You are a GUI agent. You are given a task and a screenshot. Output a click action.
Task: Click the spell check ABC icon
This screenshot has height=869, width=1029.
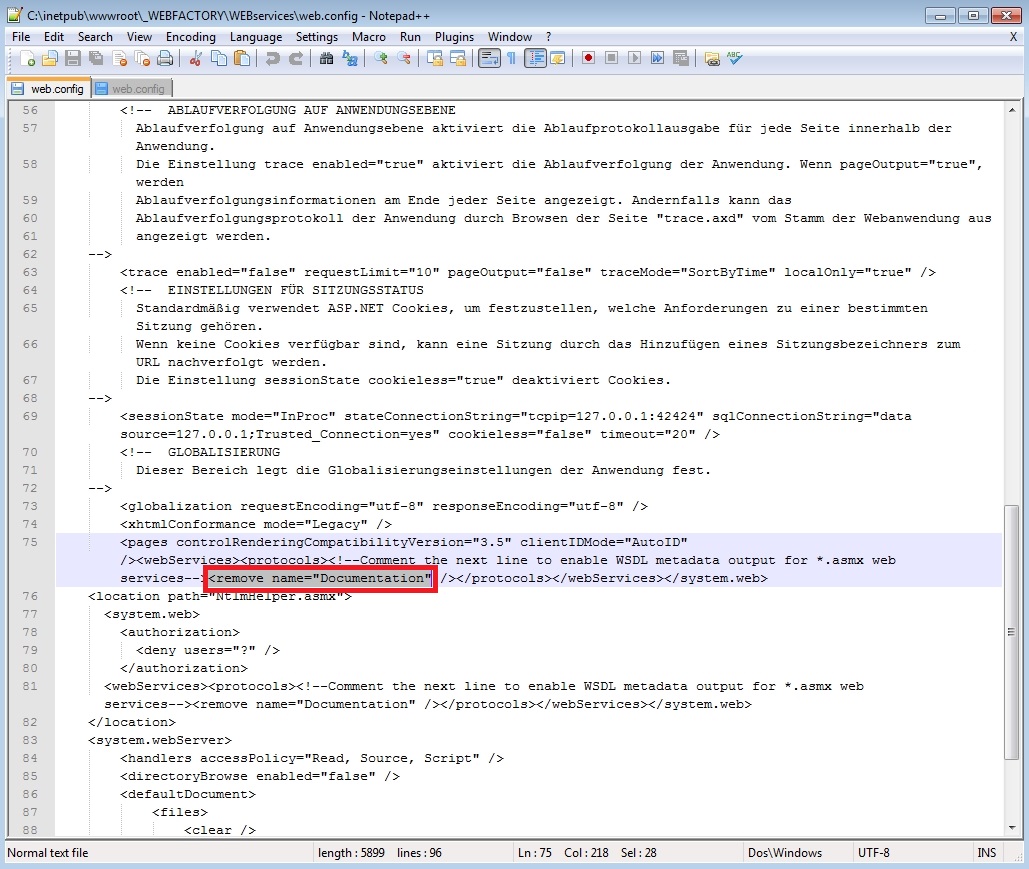[735, 59]
